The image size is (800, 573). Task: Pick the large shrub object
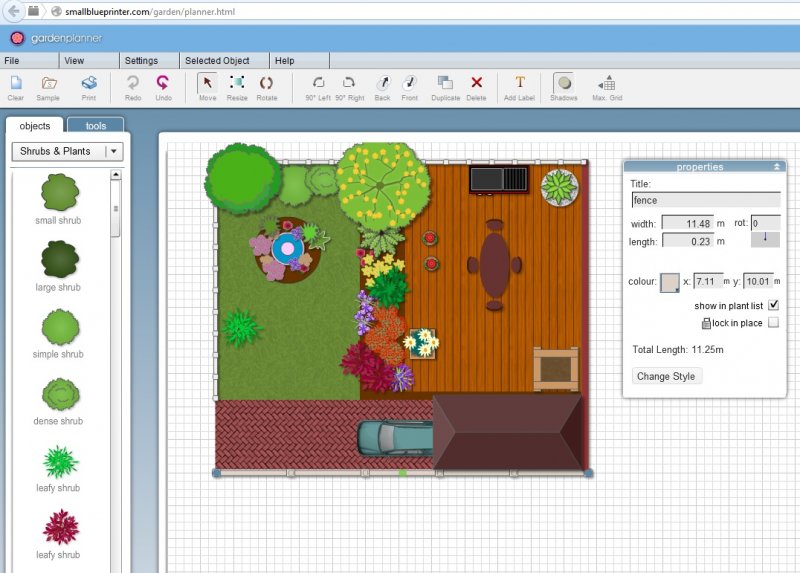[x=60, y=259]
